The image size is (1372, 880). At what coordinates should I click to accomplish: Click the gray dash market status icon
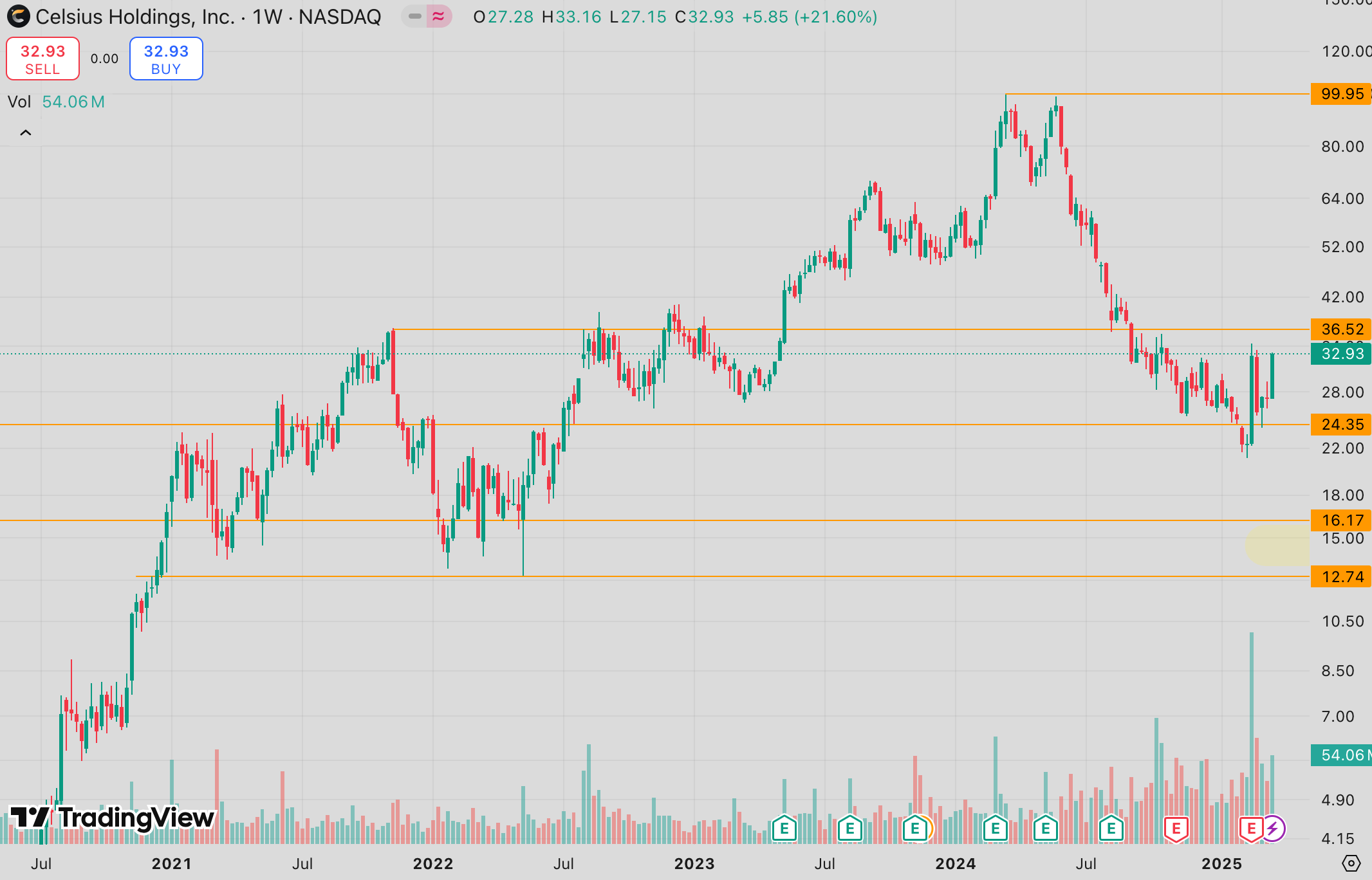coord(415,16)
